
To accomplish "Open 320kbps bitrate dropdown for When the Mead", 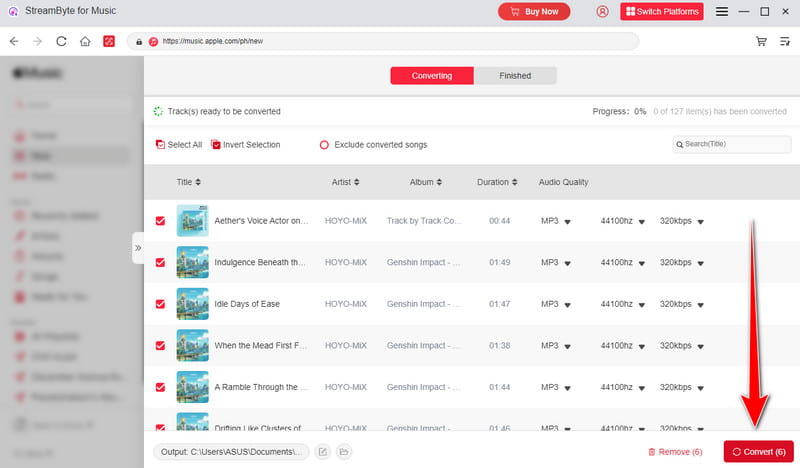I will (x=700, y=346).
